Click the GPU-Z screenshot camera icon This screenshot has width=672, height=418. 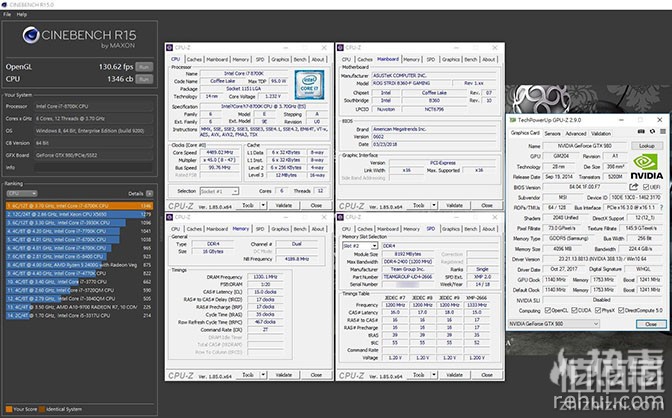[x=641, y=132]
